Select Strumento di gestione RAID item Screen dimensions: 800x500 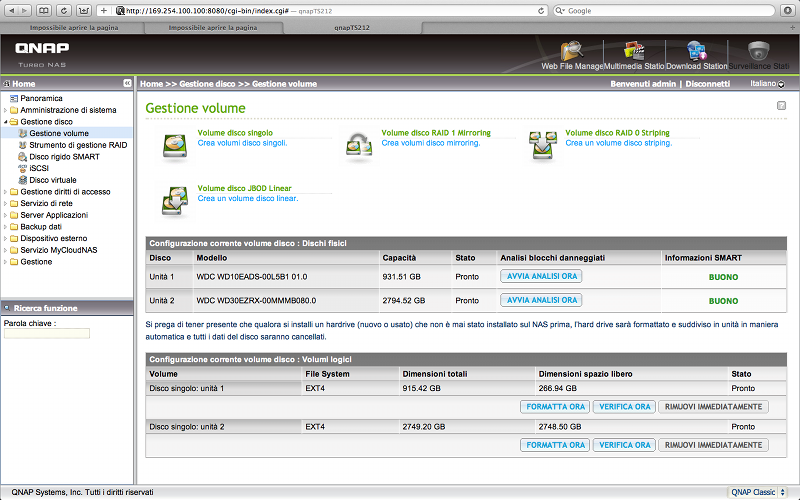(78, 145)
